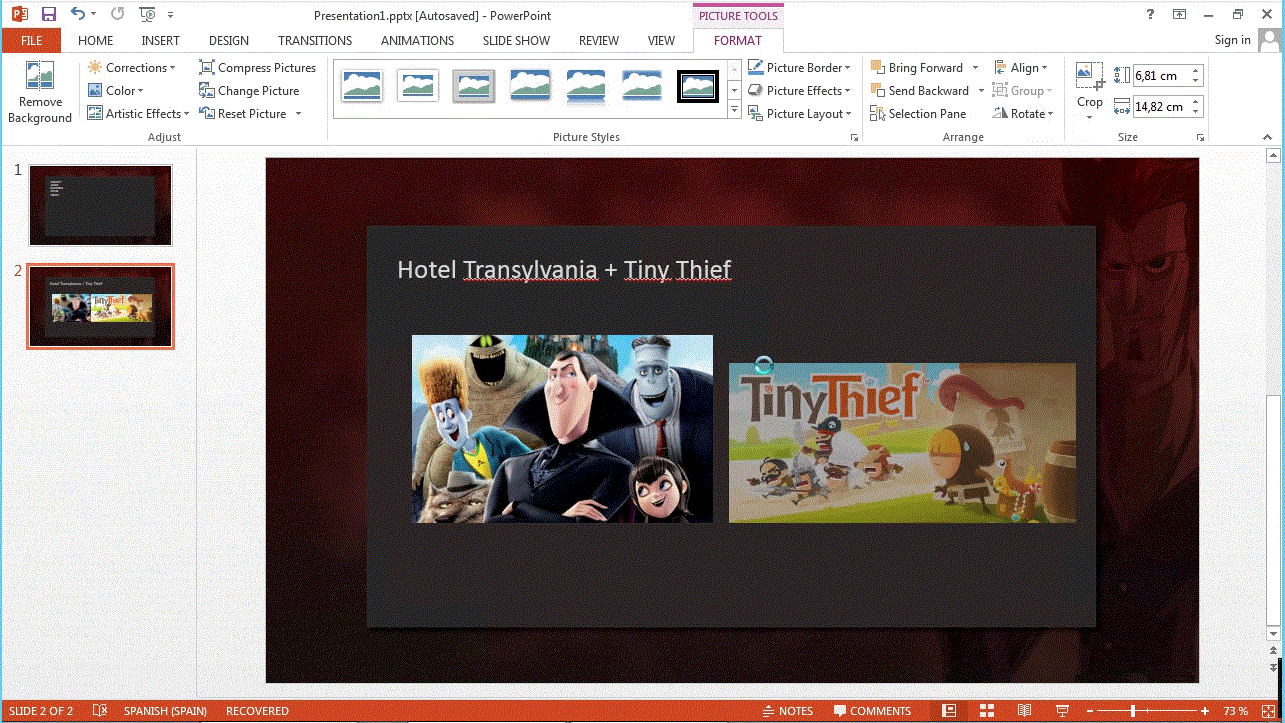Viewport: 1285px width, 723px height.
Task: Open Ribbon Display Options
Action: click(1180, 14)
